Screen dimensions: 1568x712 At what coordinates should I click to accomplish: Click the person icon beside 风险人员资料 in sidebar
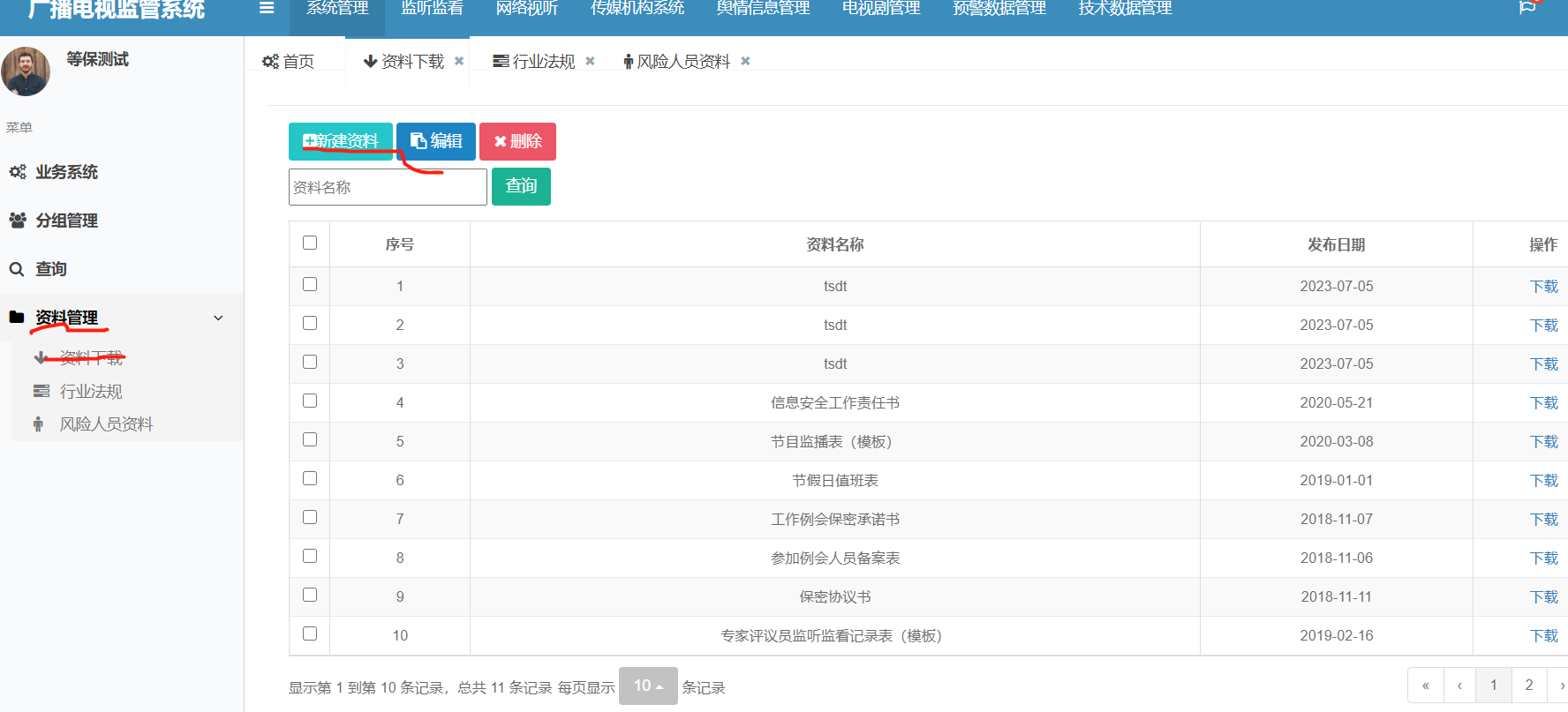tap(38, 424)
